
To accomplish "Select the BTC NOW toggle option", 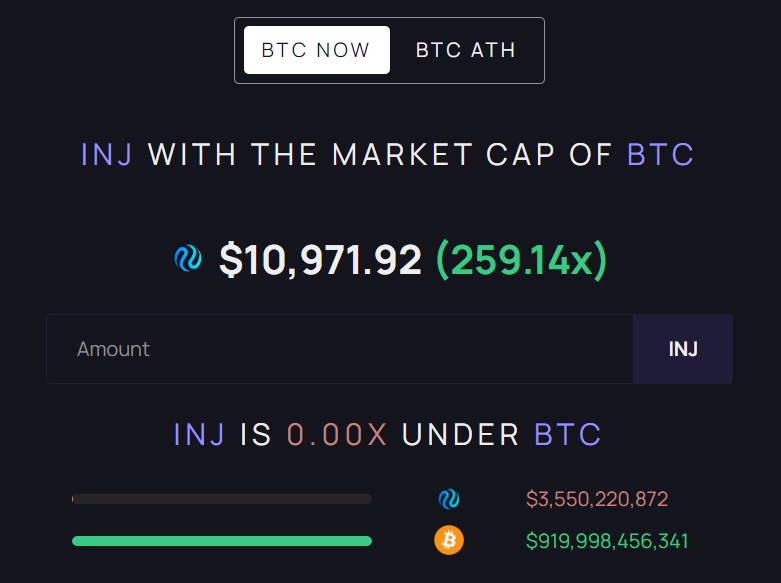I will tap(317, 50).
